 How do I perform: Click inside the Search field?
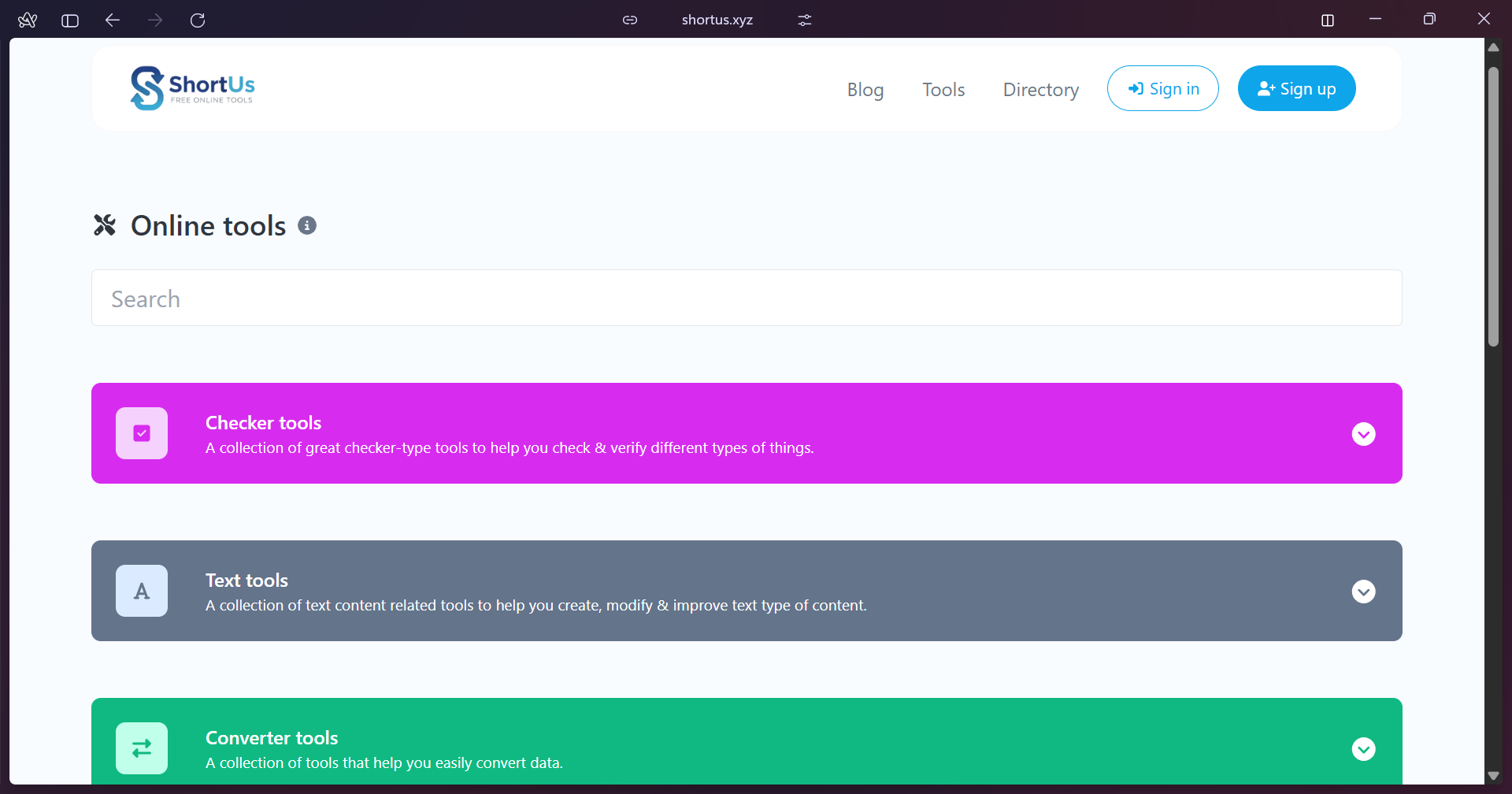pos(747,298)
